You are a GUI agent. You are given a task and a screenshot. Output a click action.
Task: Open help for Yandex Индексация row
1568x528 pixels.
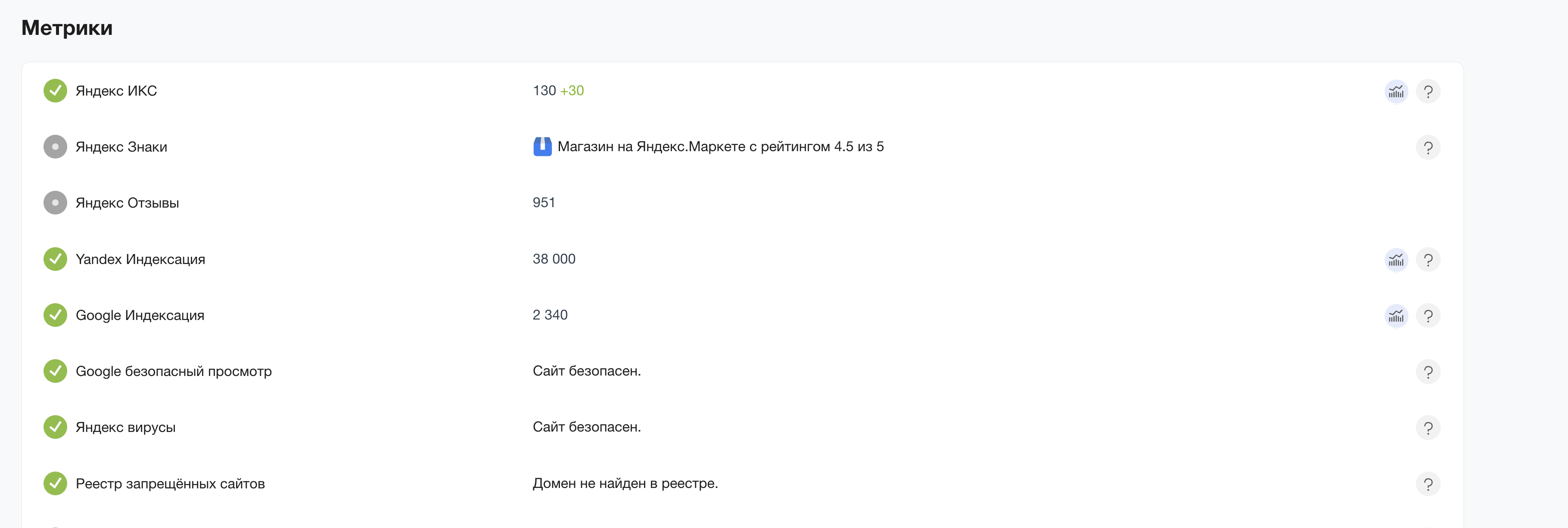[x=1428, y=260]
